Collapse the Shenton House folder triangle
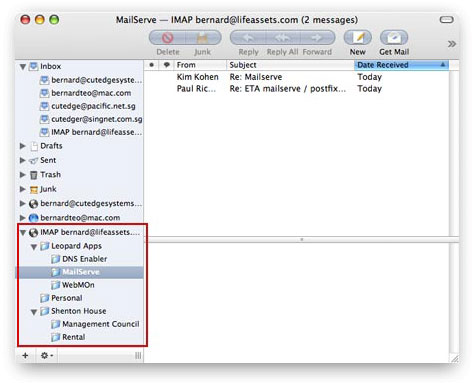475x383 pixels. (x=34, y=312)
